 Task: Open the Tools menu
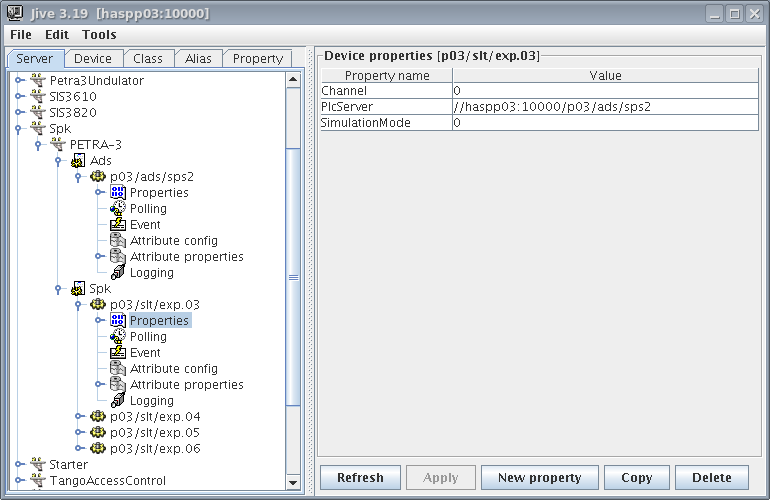pos(99,34)
